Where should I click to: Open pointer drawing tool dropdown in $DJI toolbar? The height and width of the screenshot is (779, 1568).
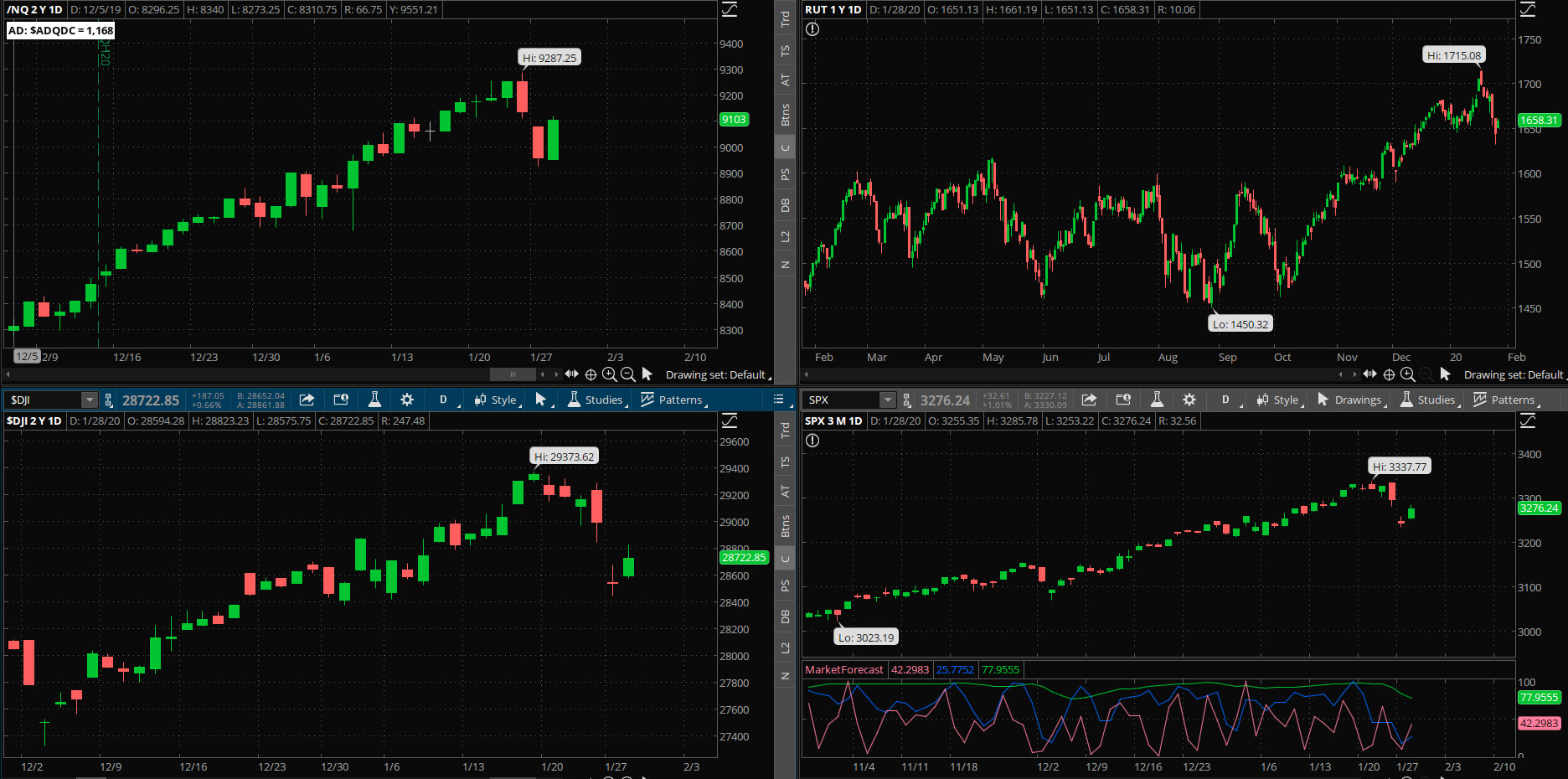(544, 400)
